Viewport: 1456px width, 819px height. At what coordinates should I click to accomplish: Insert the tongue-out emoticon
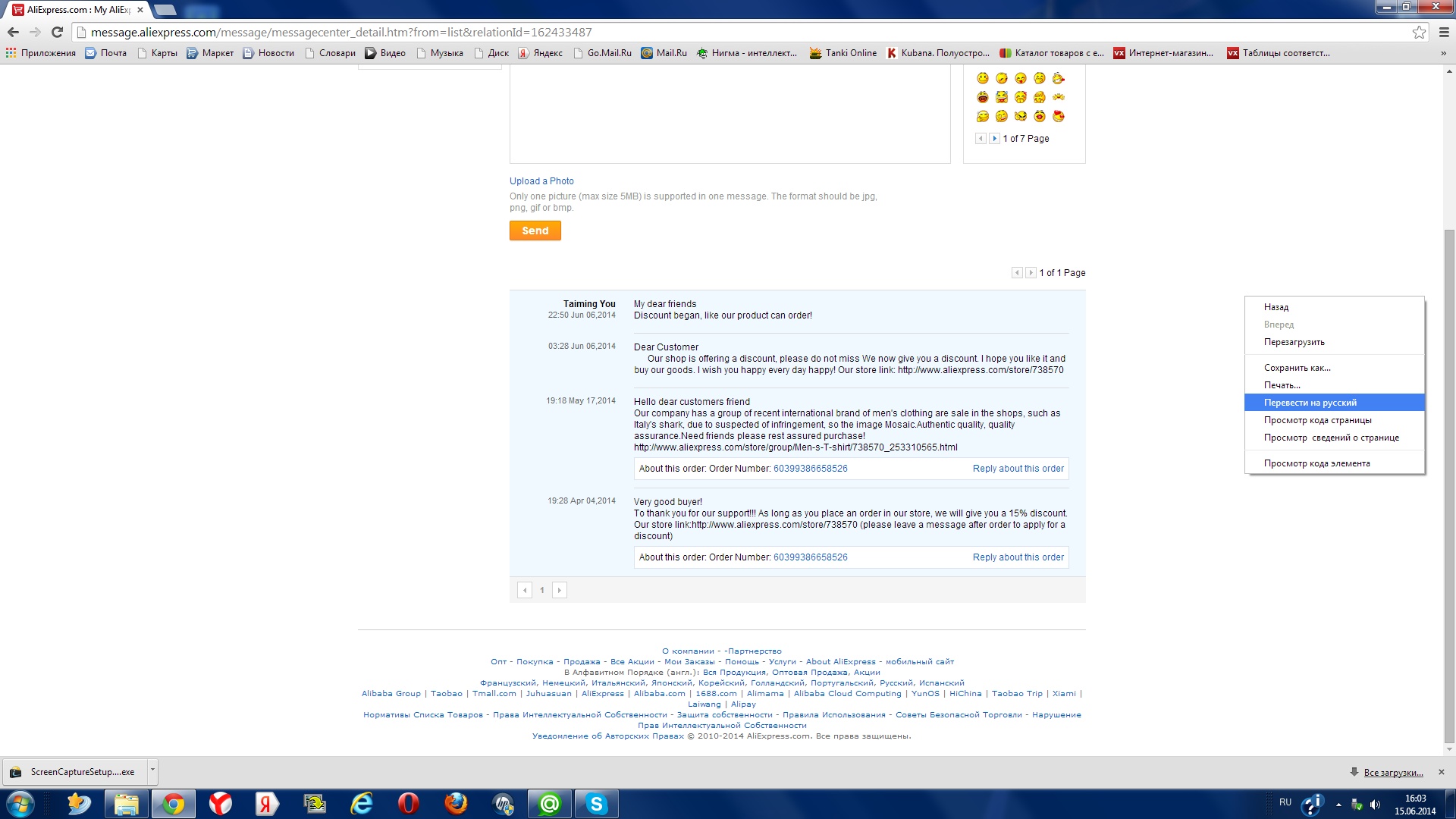click(x=1021, y=78)
